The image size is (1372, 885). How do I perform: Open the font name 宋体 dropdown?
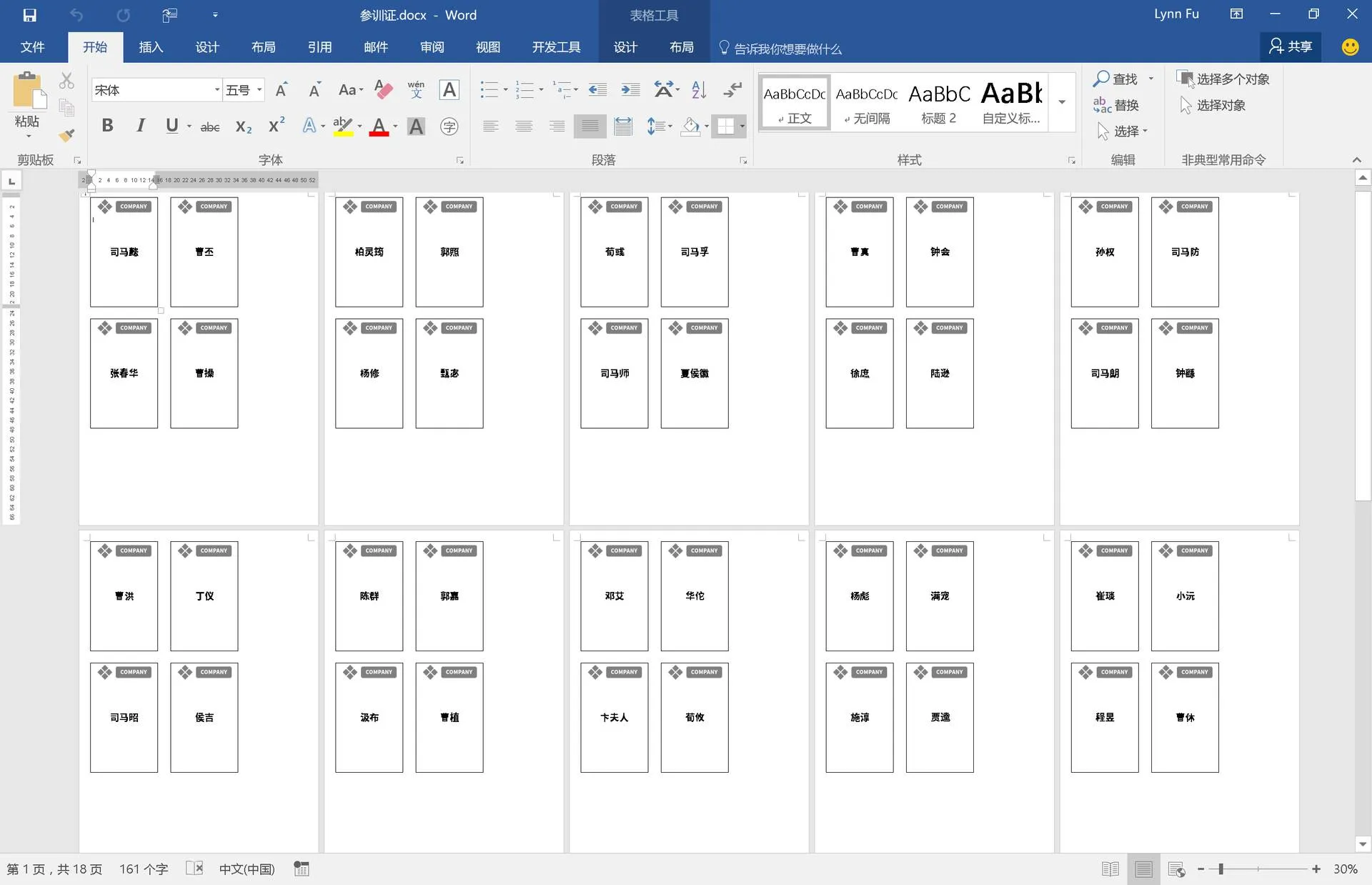point(217,90)
